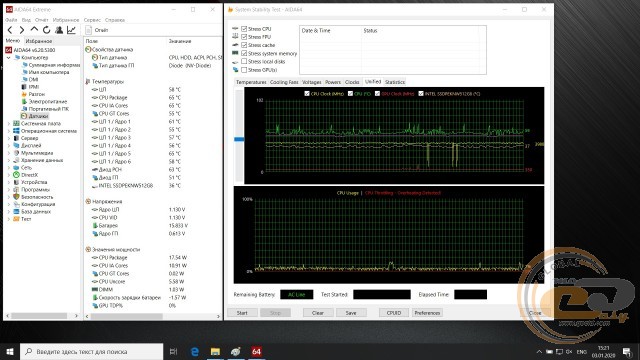Select Суммарная информация tree item

(54, 65)
